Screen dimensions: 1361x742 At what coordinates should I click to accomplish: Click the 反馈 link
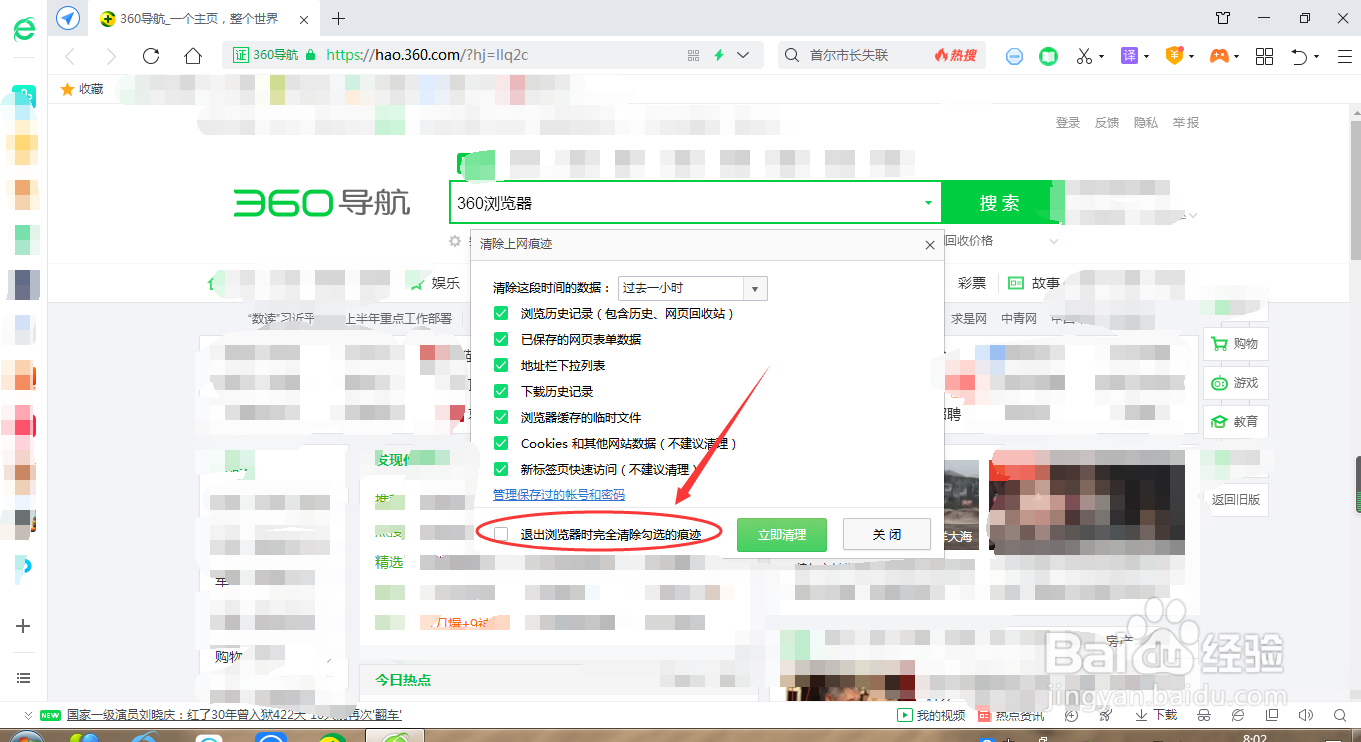click(x=1107, y=122)
